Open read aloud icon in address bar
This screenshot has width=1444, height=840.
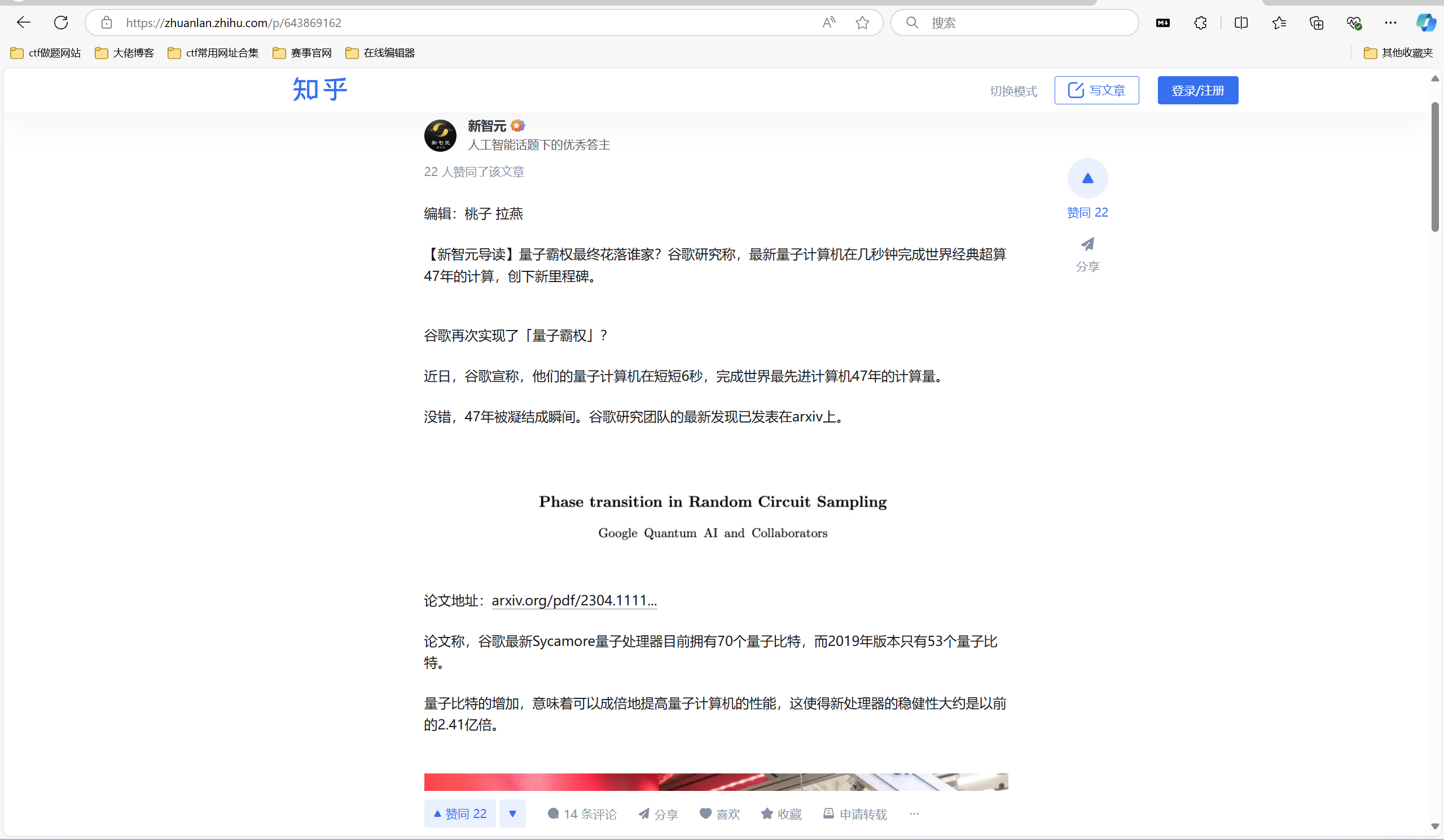click(x=828, y=23)
